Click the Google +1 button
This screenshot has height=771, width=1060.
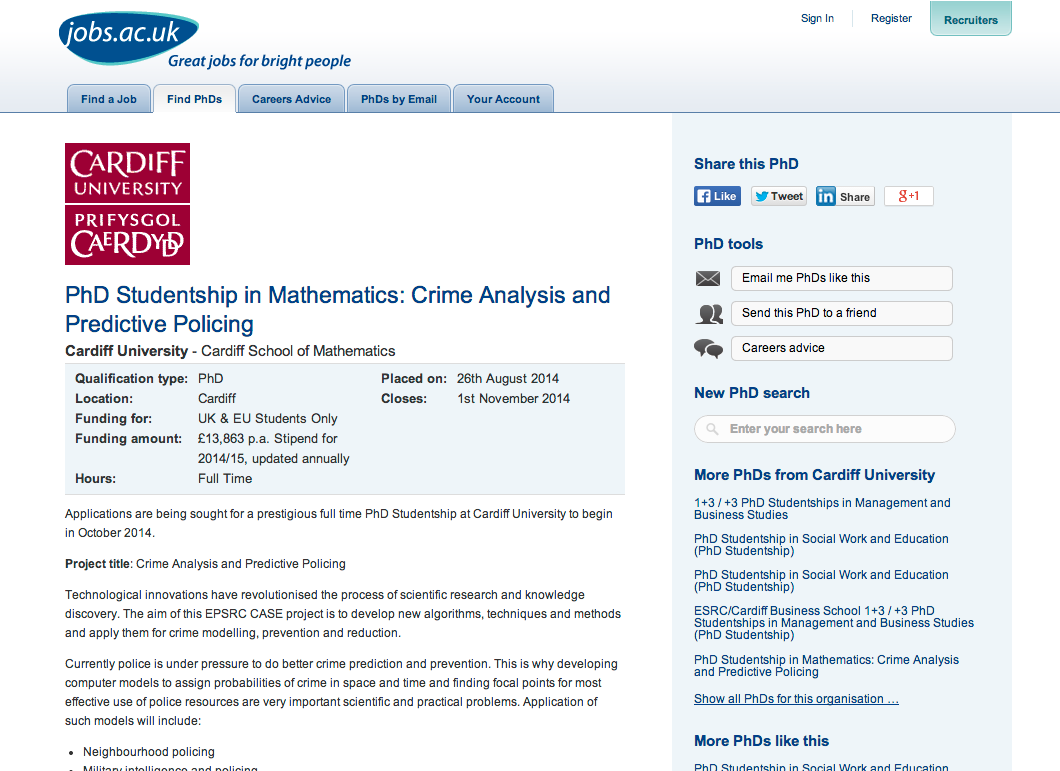tap(909, 196)
